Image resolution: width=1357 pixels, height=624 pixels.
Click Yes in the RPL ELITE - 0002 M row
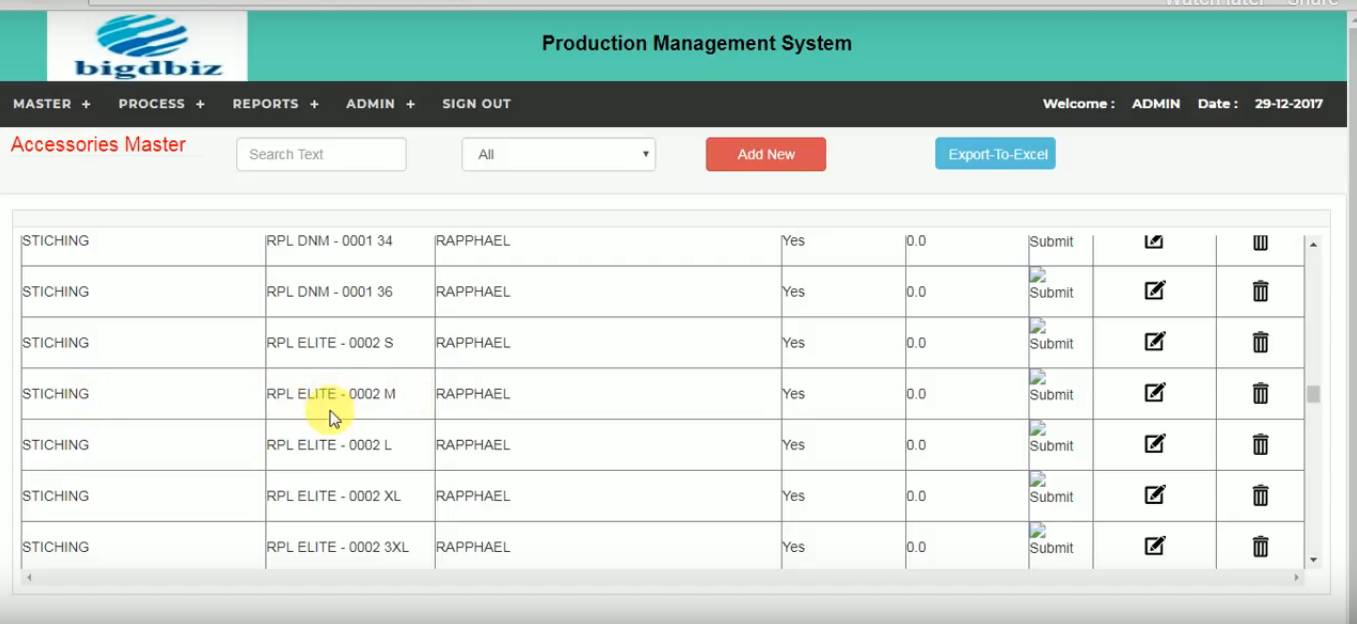click(x=793, y=394)
